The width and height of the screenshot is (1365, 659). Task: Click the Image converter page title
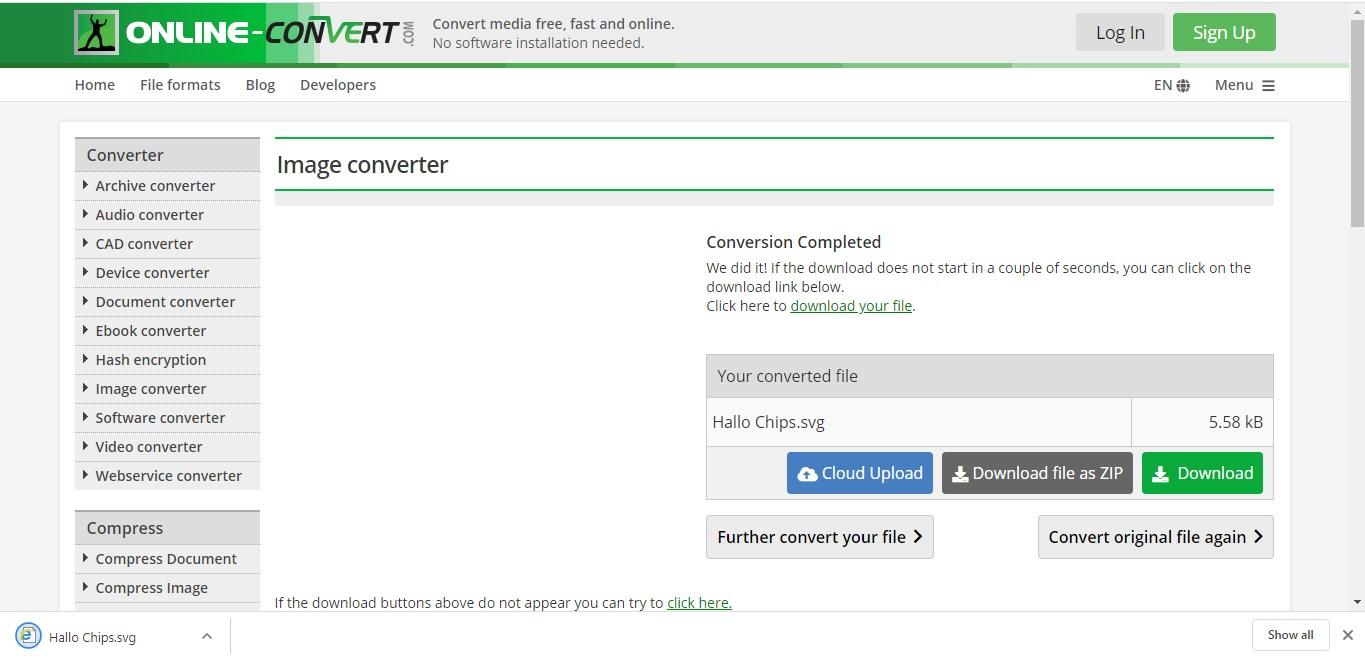(362, 165)
